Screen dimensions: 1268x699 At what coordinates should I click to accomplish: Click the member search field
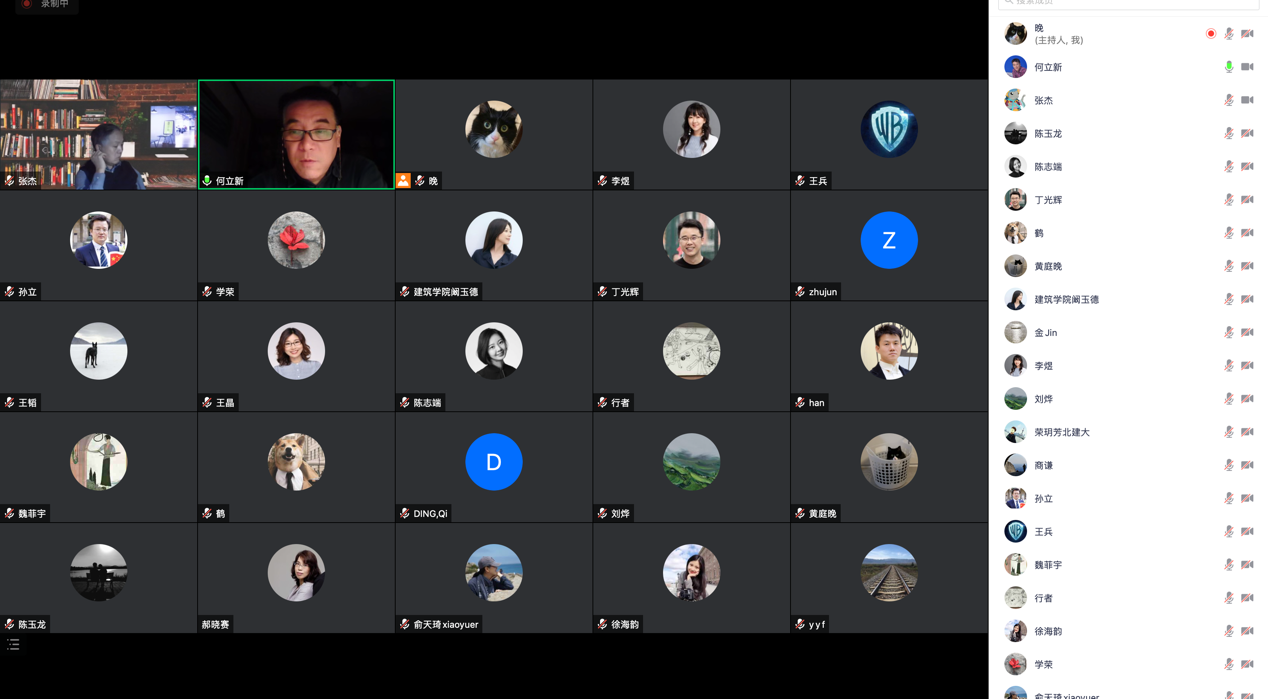(x=1128, y=4)
